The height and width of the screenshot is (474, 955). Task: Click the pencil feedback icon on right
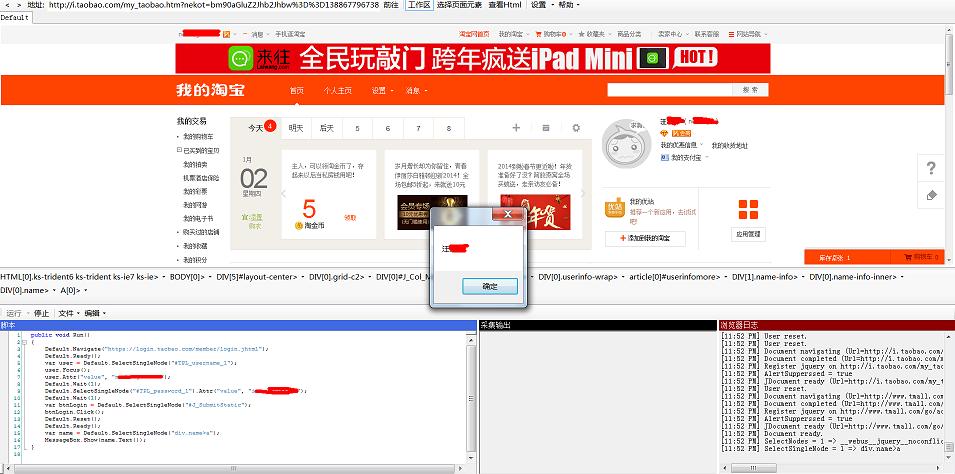click(x=931, y=195)
